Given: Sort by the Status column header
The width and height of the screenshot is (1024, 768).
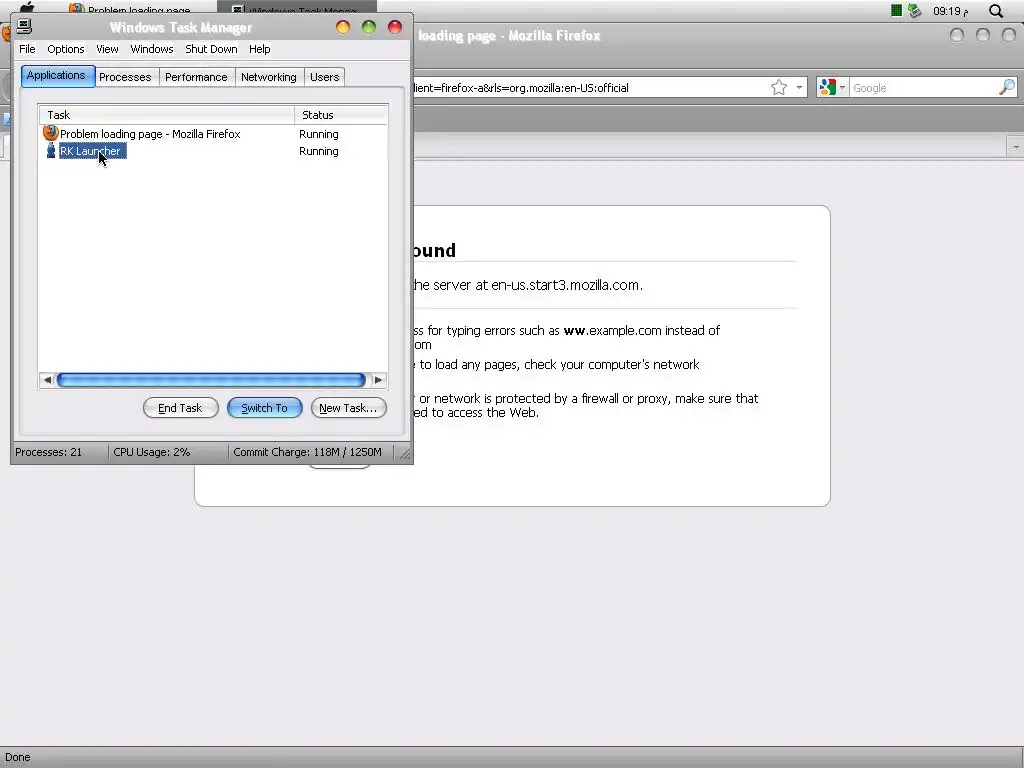Looking at the screenshot, I should click(x=341, y=115).
